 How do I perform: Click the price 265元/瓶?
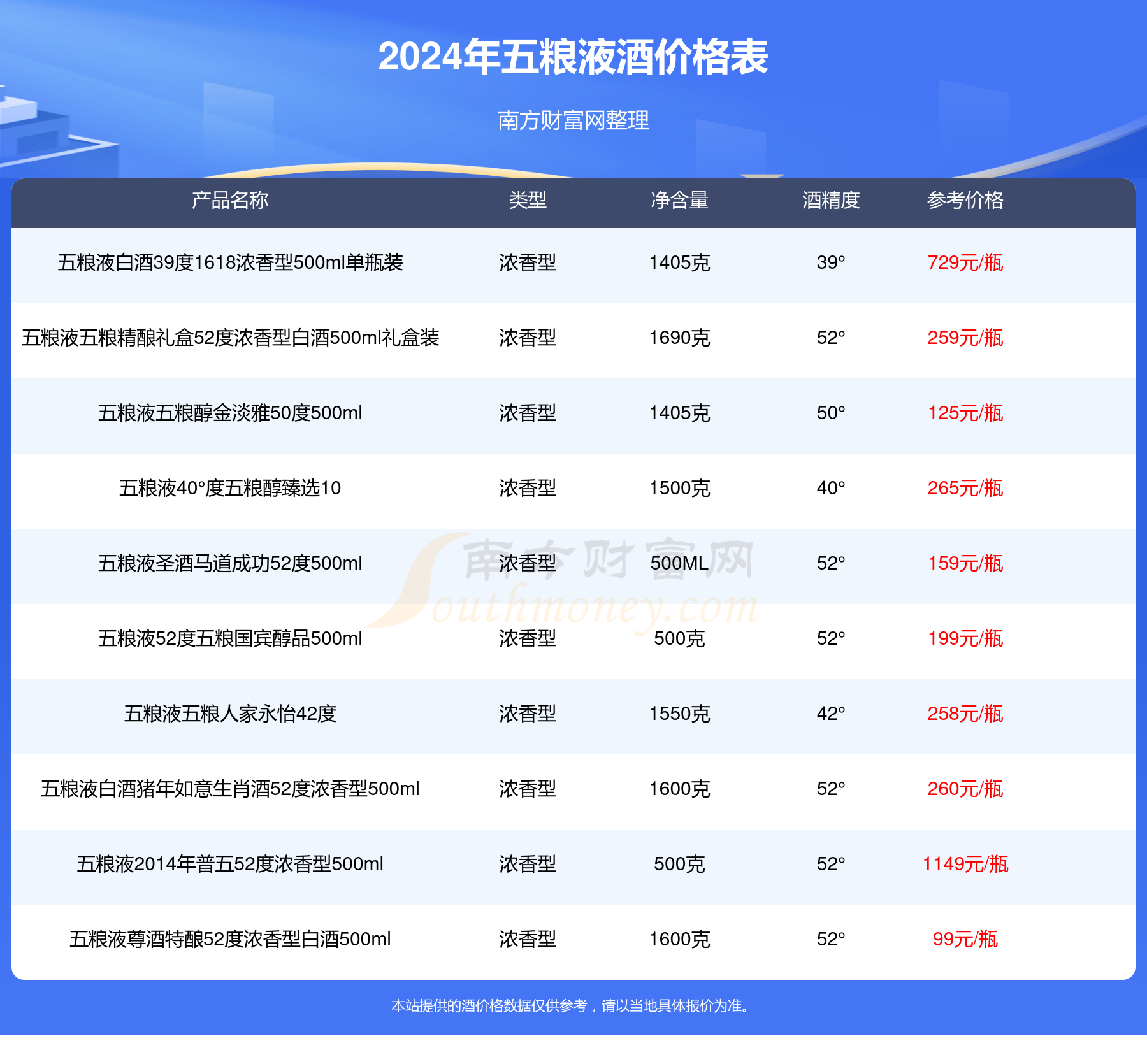click(965, 488)
